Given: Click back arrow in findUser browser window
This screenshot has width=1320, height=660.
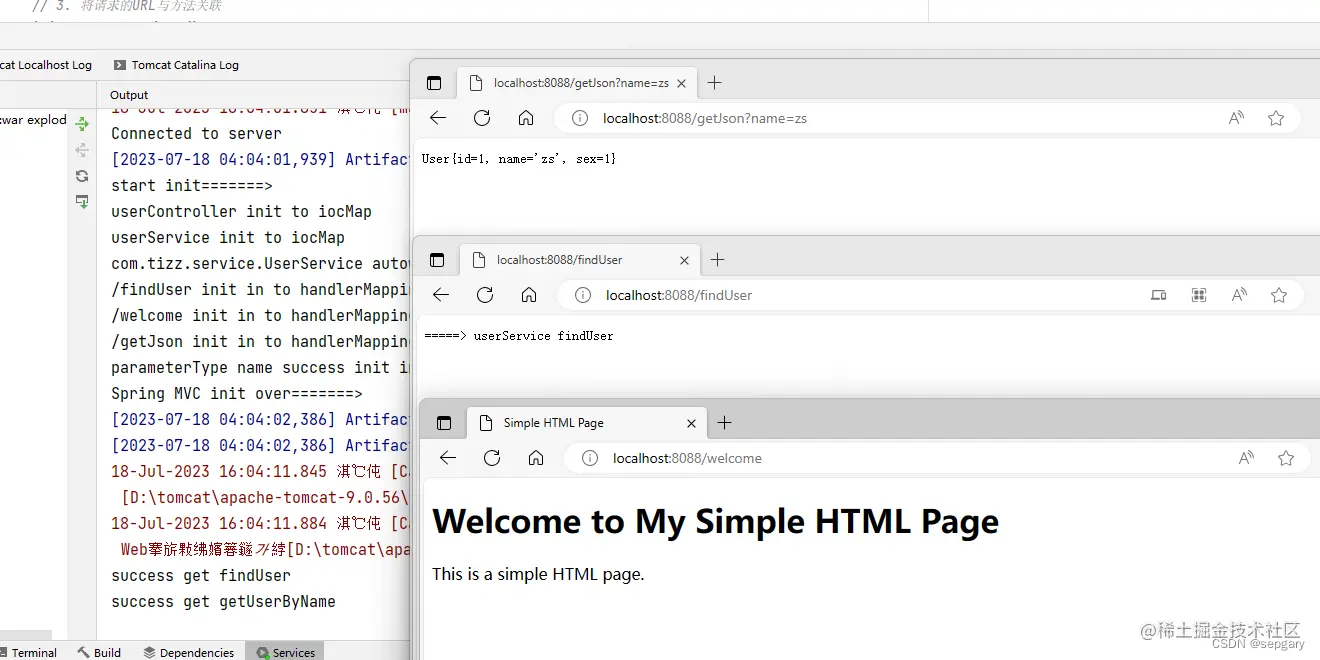Looking at the screenshot, I should point(441,295).
